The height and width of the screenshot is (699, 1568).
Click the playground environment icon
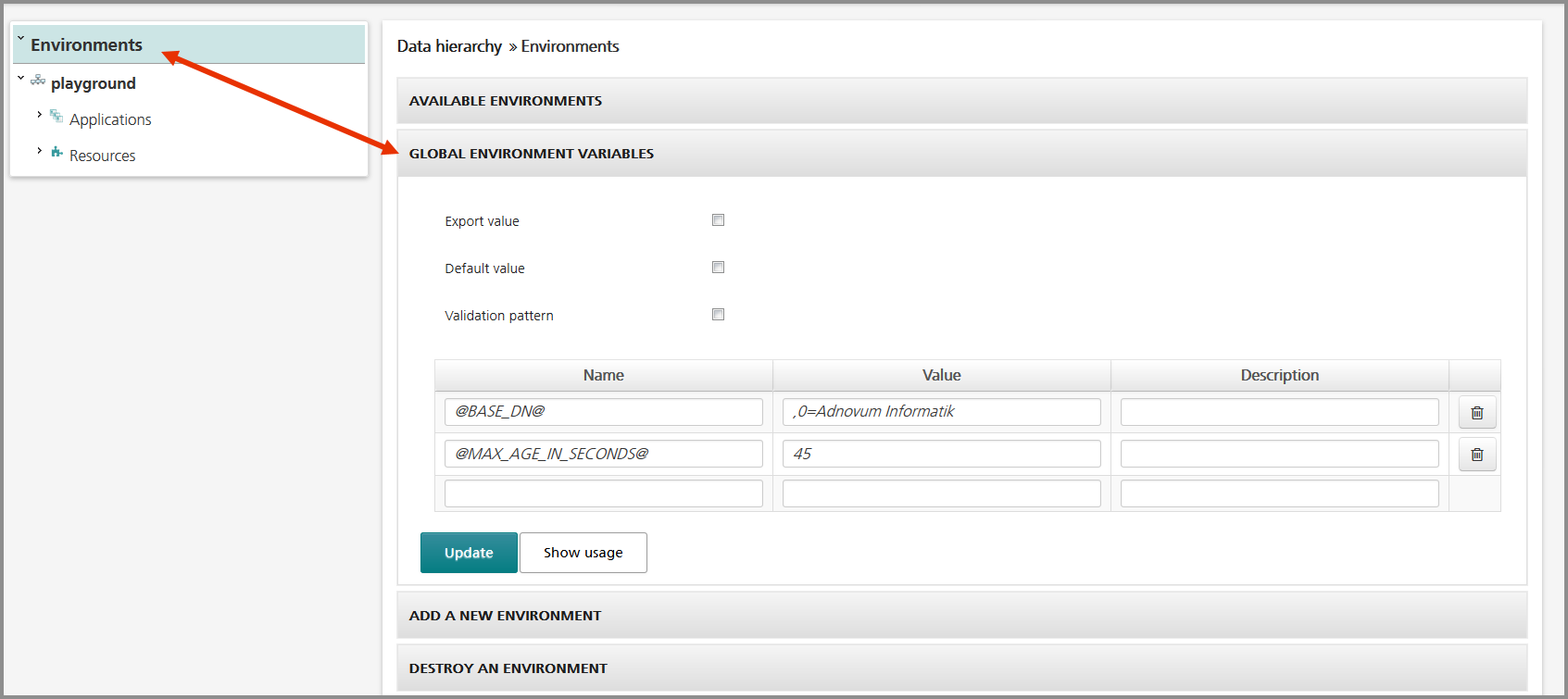38,81
